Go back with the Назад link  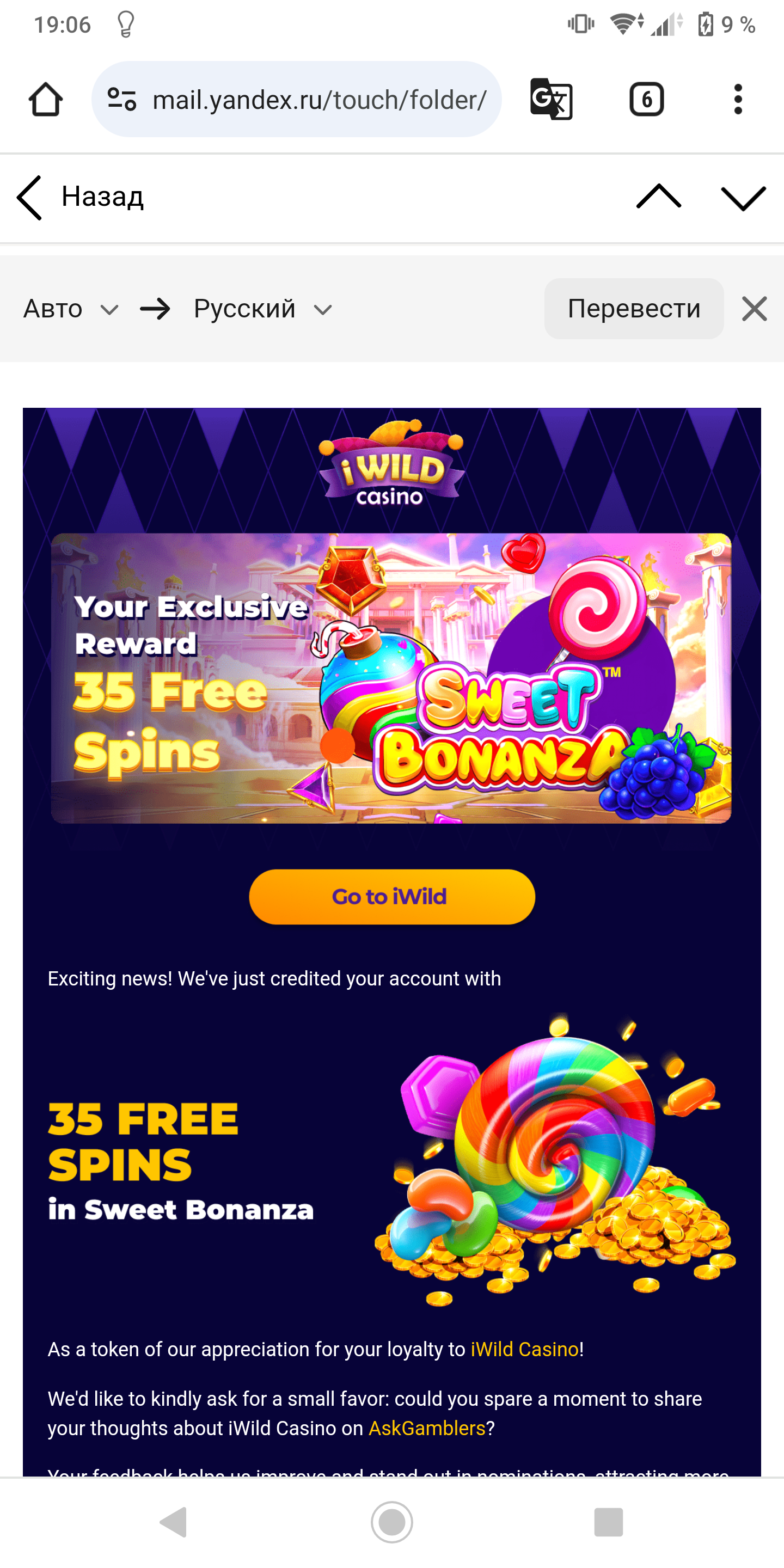click(81, 197)
